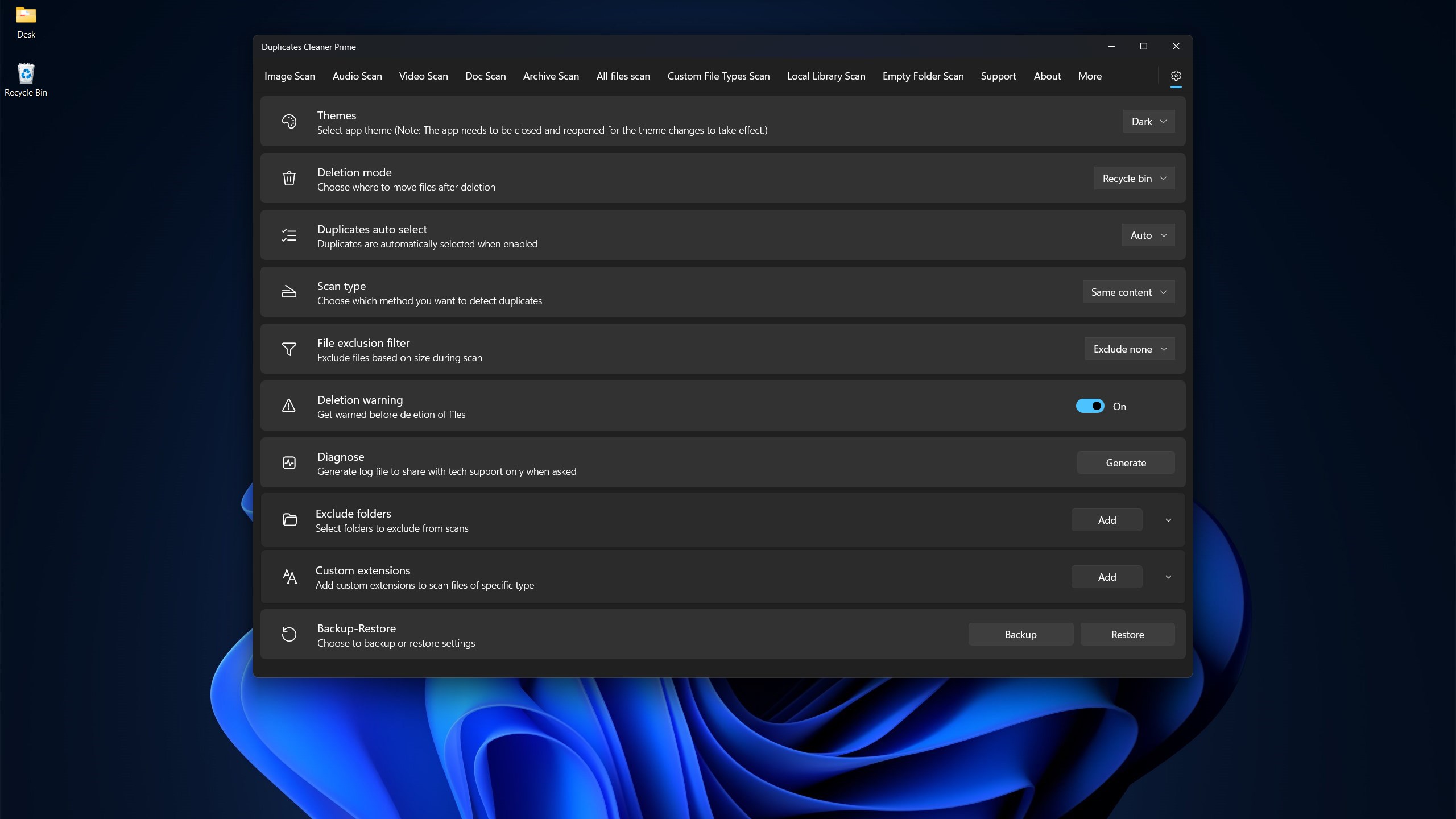The image size is (1456, 819).
Task: Switch to the Archive Scan tab
Action: [550, 76]
